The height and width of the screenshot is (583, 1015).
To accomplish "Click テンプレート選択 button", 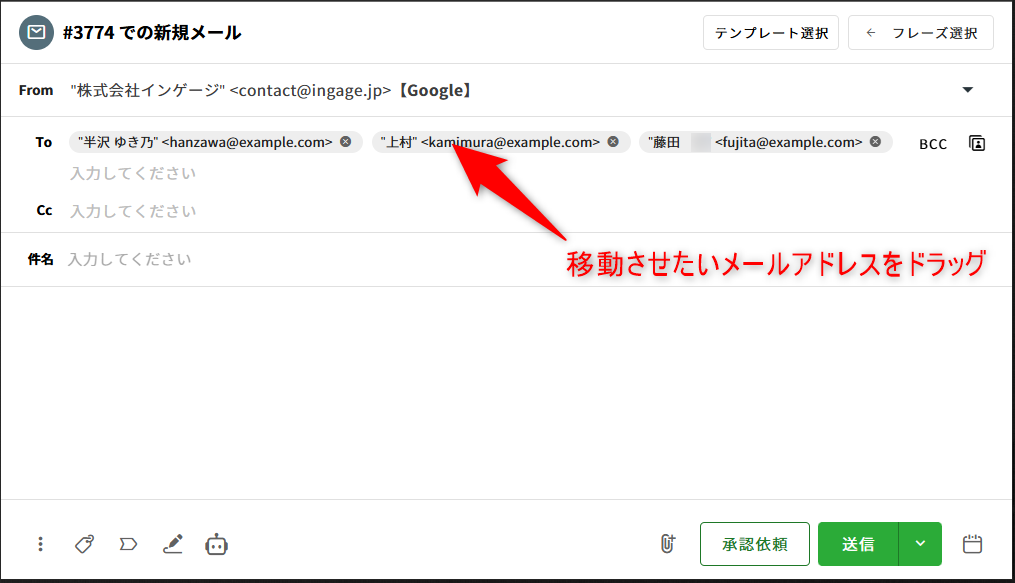I will click(x=770, y=33).
